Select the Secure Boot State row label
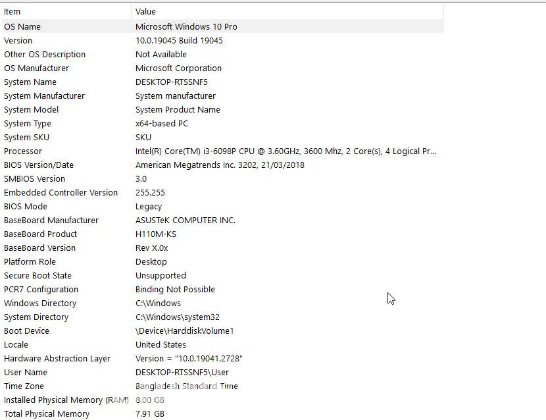Screen dimensions: 546x420 click(x=38, y=276)
